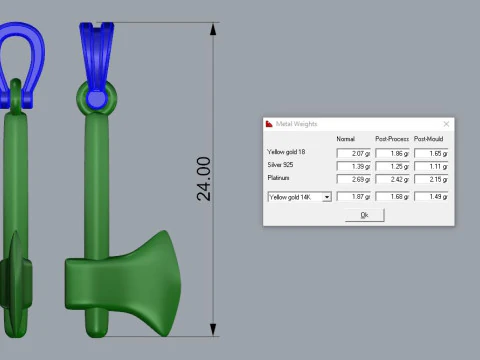The height and width of the screenshot is (360, 480).
Task: Select the 24.00 dimension text in viewport
Action: [x=204, y=179]
